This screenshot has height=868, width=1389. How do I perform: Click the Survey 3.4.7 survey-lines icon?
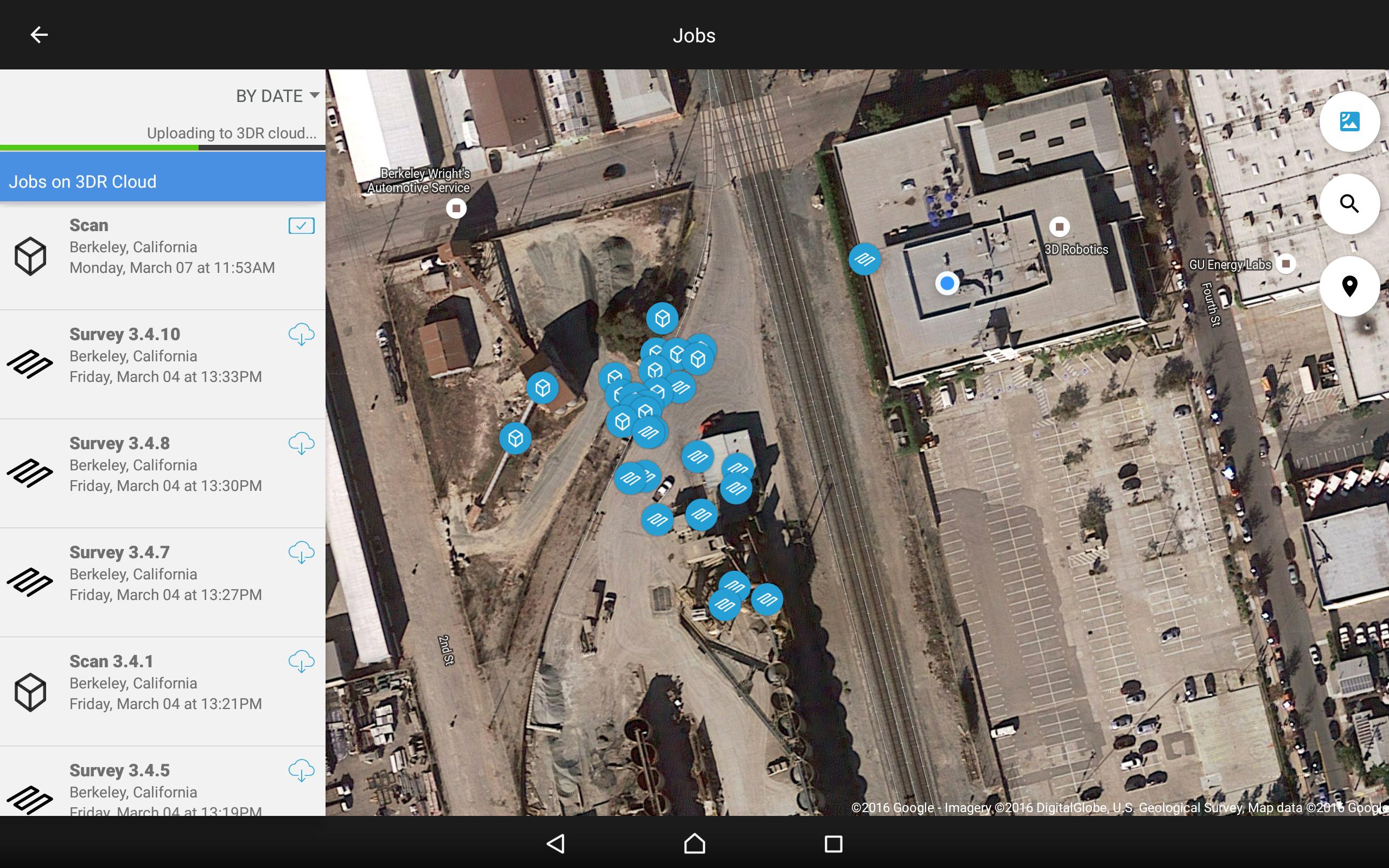(x=30, y=582)
